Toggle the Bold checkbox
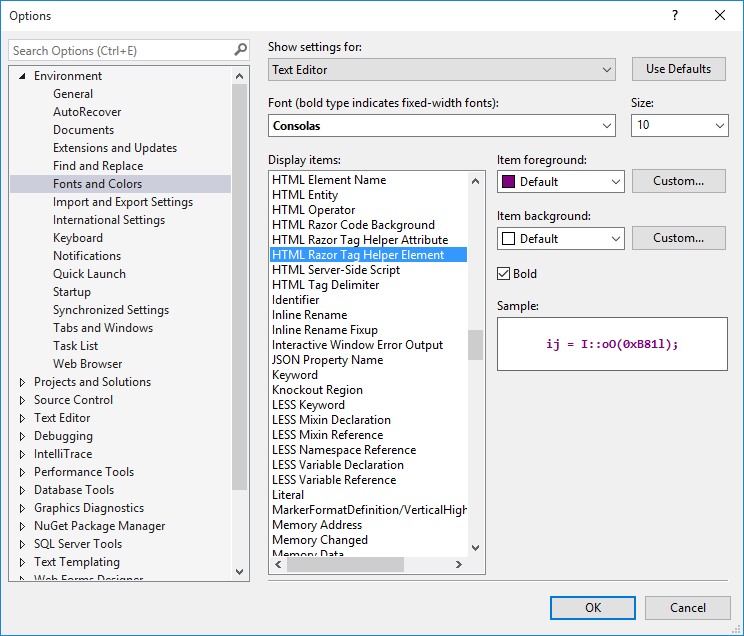This screenshot has width=744, height=636. (503, 273)
